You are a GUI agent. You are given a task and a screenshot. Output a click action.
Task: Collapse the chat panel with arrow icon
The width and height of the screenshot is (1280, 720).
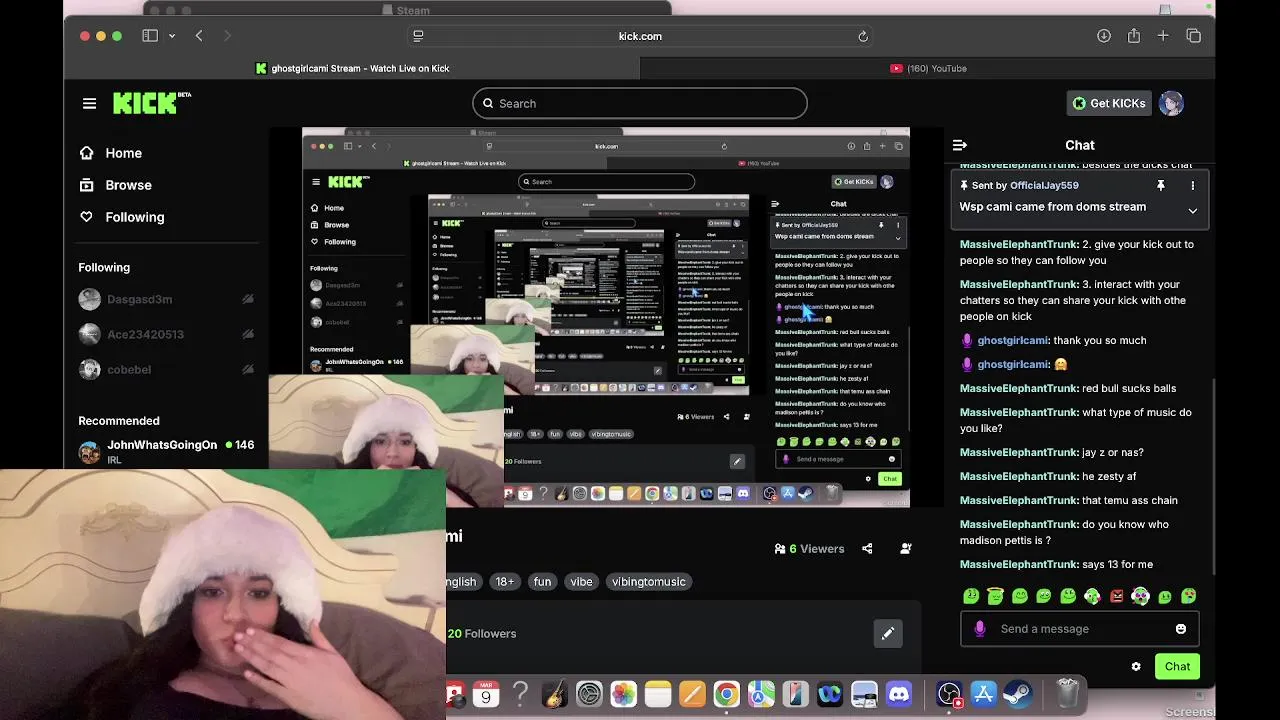pyautogui.click(x=959, y=145)
